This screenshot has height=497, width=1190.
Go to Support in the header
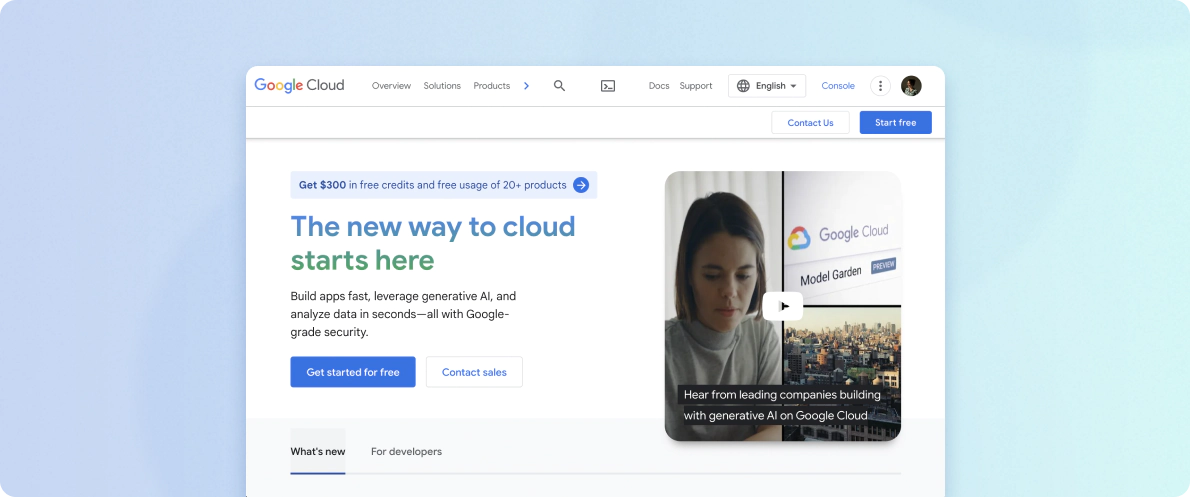pos(696,86)
